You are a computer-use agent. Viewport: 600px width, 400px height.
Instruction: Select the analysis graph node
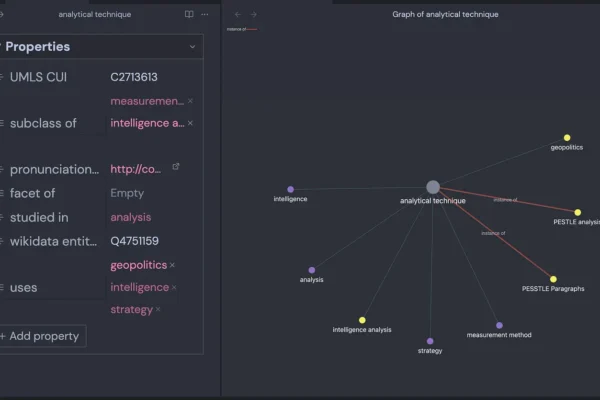tap(312, 270)
